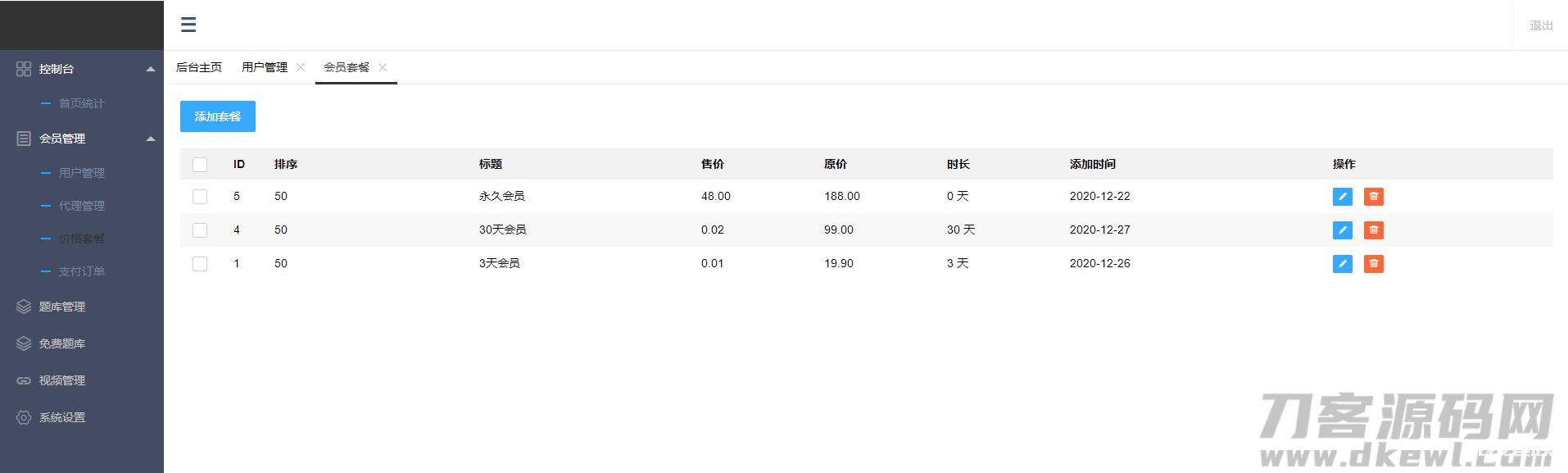Switch to the 后台主页 tab
Image resolution: width=1568 pixels, height=473 pixels.
pos(199,67)
